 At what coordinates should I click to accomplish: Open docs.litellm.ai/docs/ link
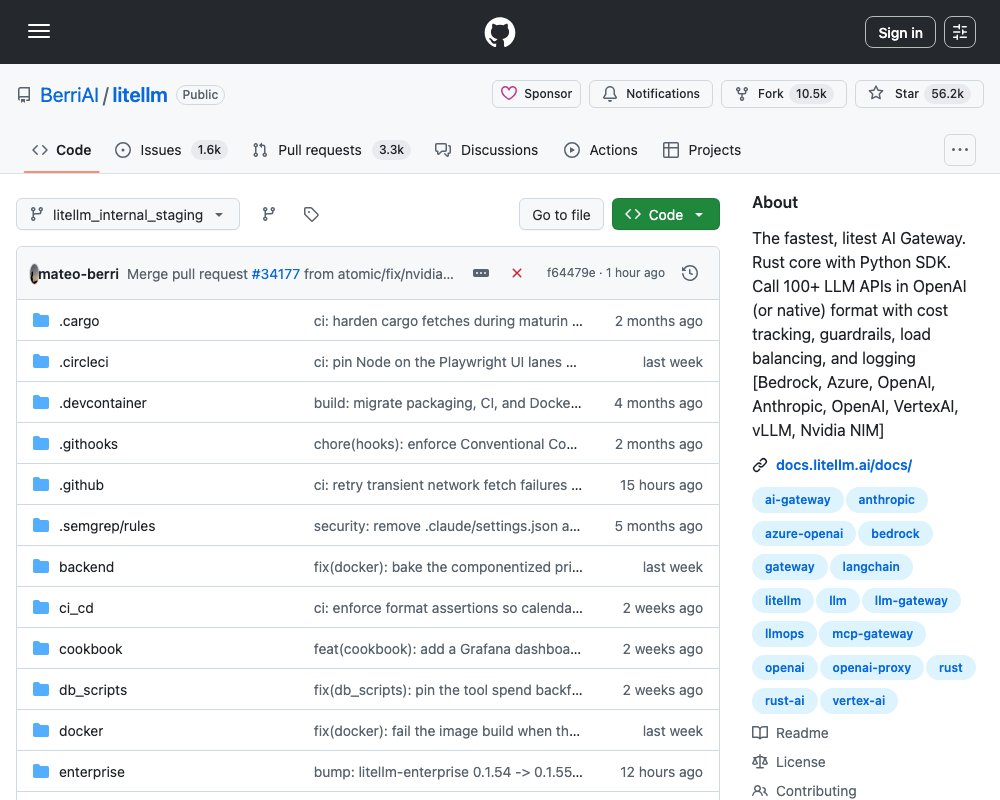844,465
